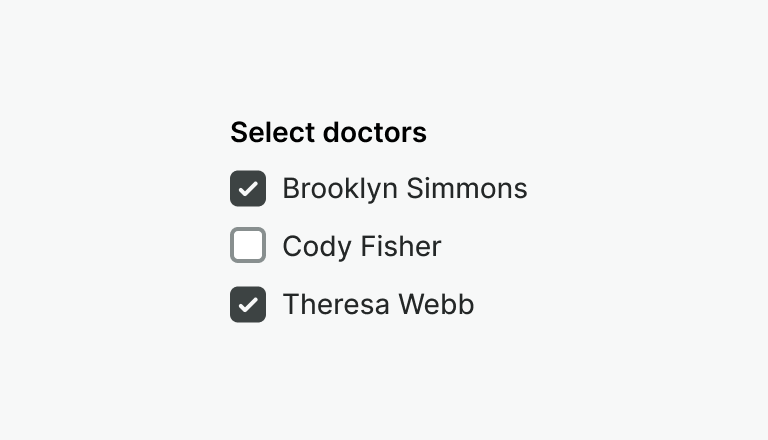The height and width of the screenshot is (440, 768).
Task: Uncheck the Theresa Webb checkbox
Action: click(x=248, y=304)
